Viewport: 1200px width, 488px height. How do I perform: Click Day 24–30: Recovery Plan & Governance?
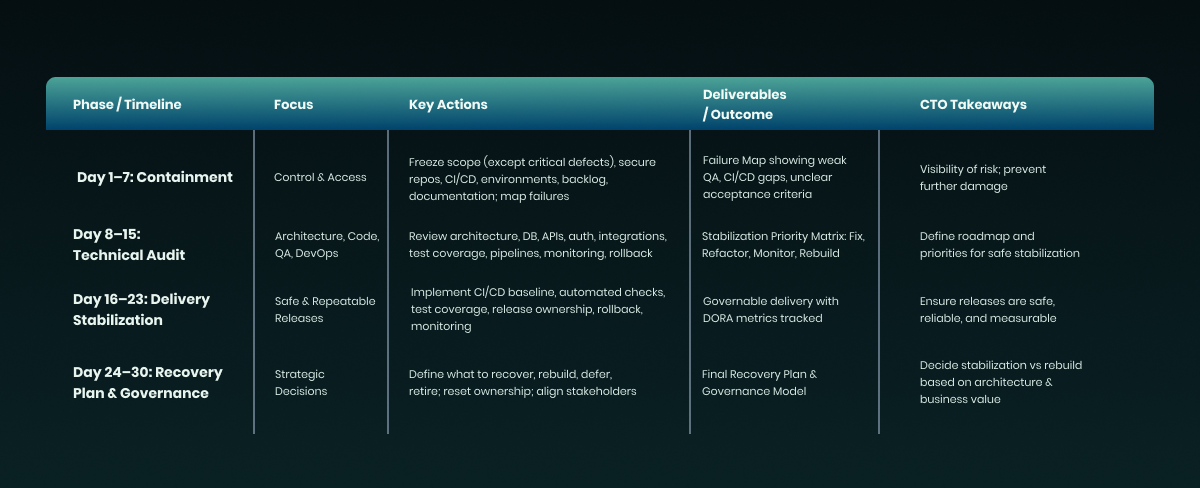pyautogui.click(x=147, y=382)
